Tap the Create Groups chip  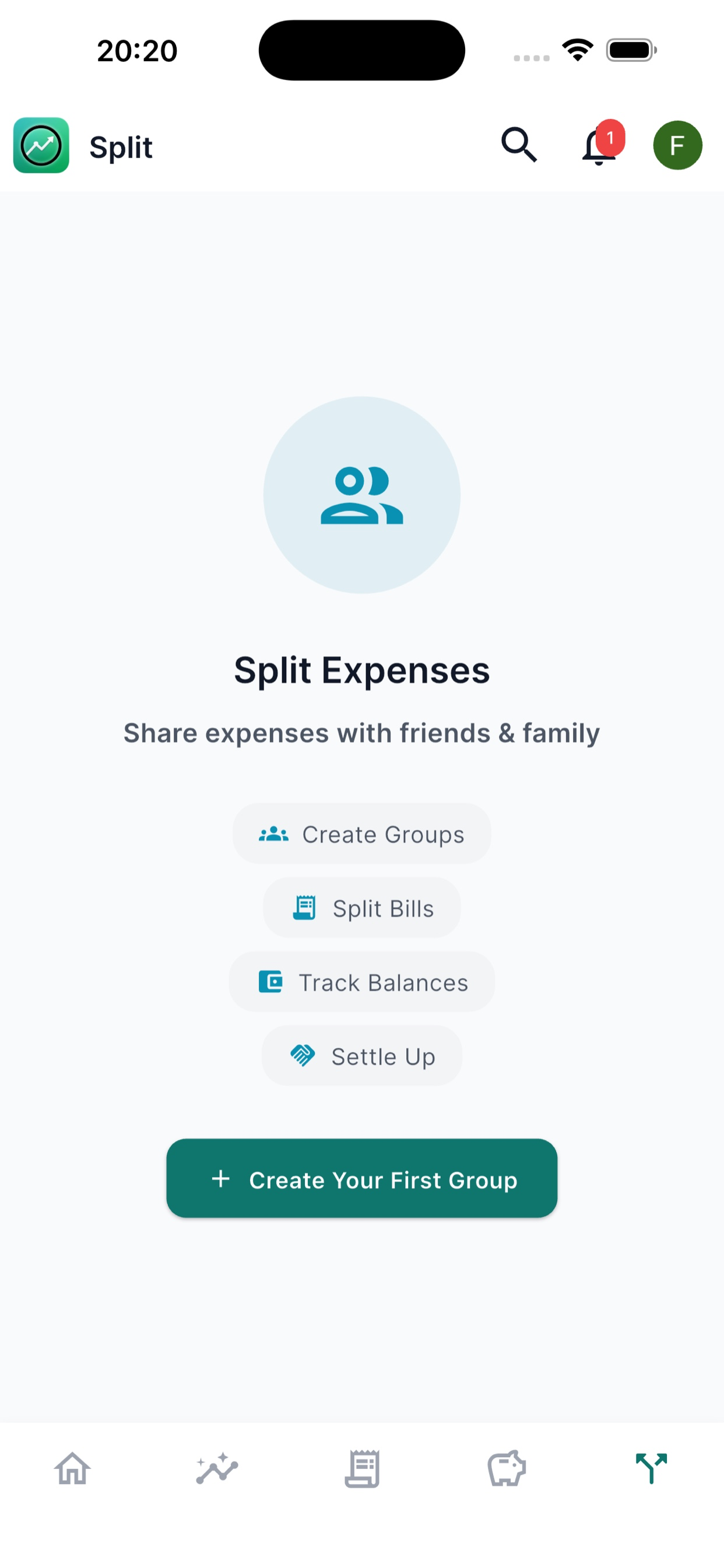pyautogui.click(x=362, y=834)
